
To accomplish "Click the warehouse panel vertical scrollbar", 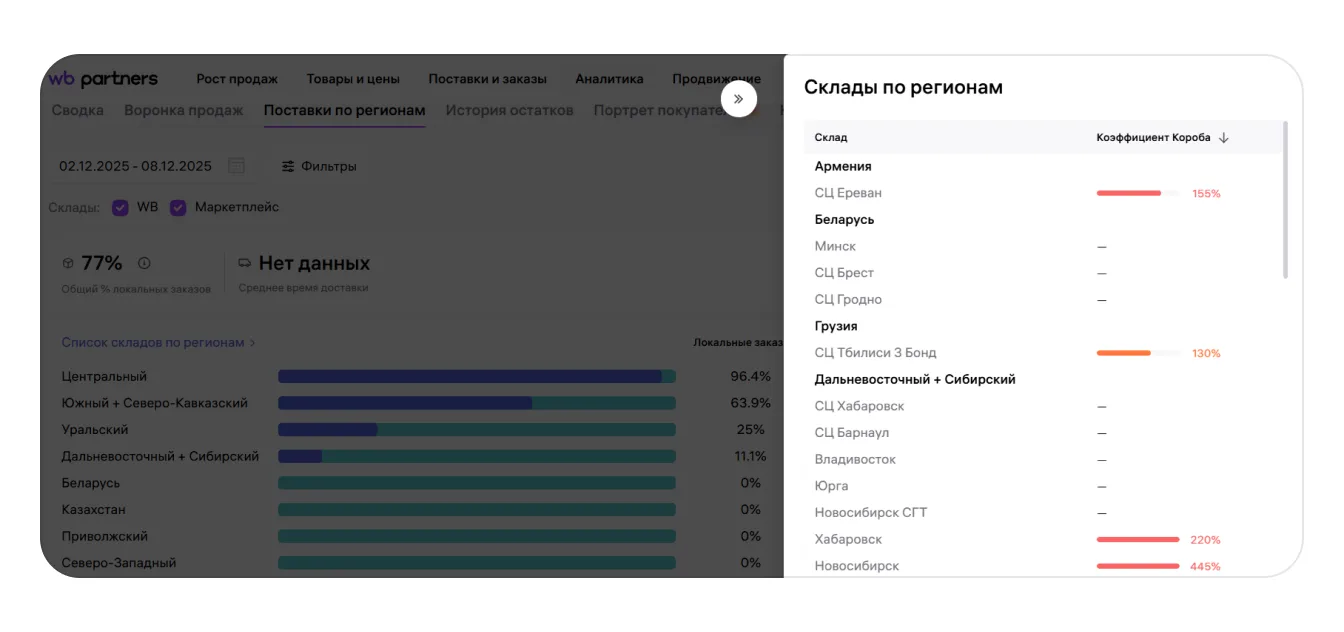I will click(1285, 200).
